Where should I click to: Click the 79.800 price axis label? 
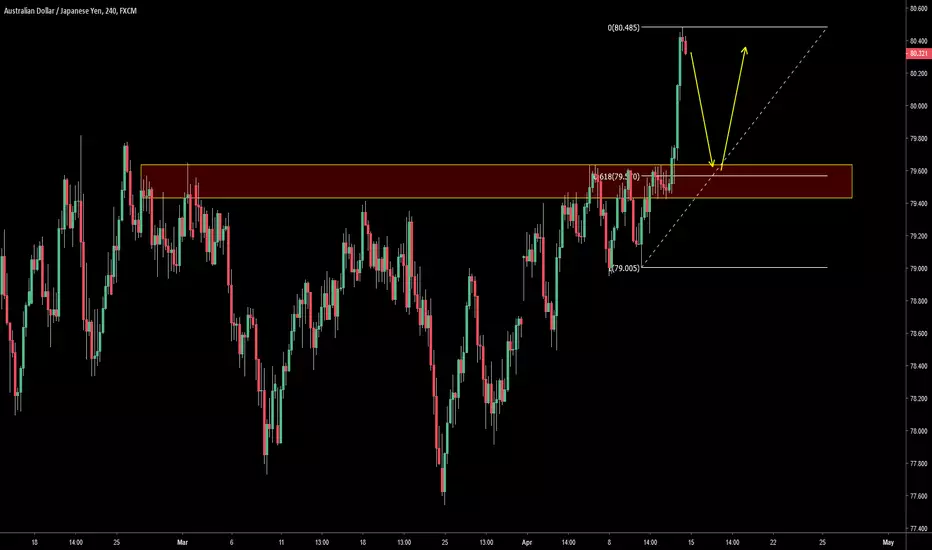click(918, 139)
